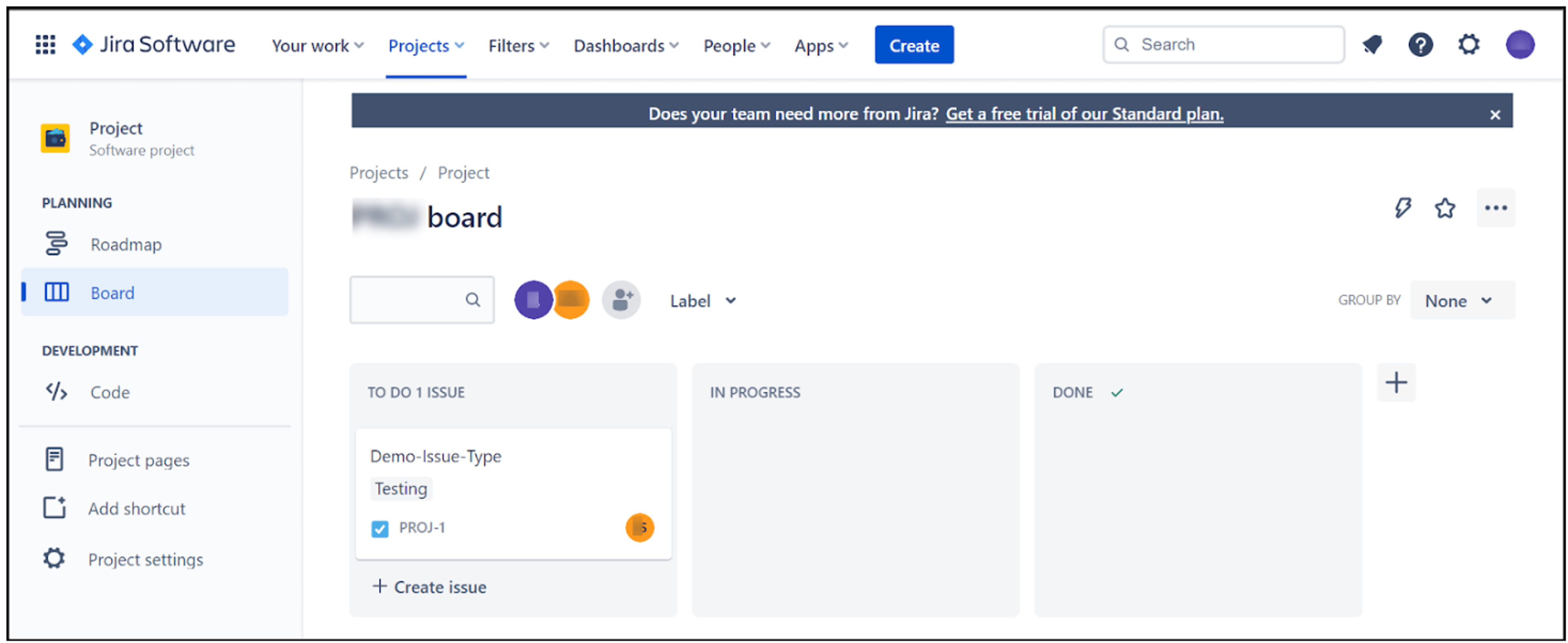Image resolution: width=1568 pixels, height=643 pixels.
Task: Star this board with the star icon
Action: (1444, 208)
